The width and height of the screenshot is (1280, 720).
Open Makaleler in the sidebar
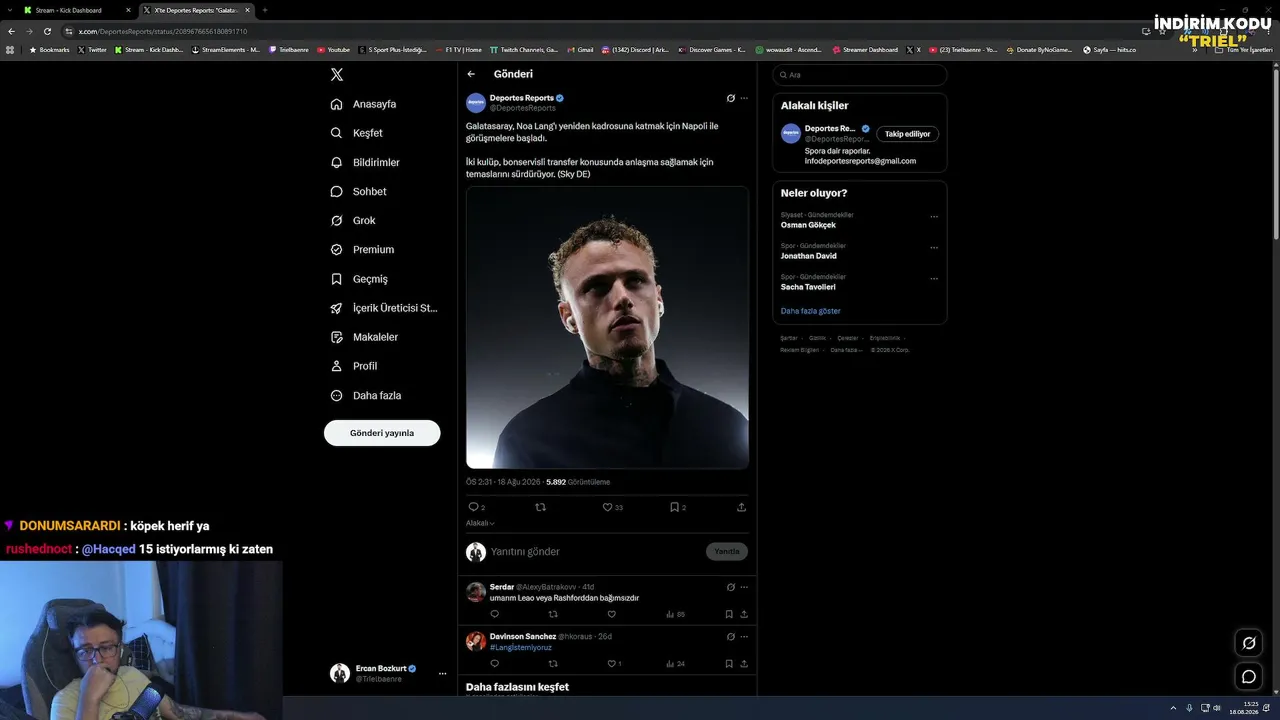[x=365, y=337]
